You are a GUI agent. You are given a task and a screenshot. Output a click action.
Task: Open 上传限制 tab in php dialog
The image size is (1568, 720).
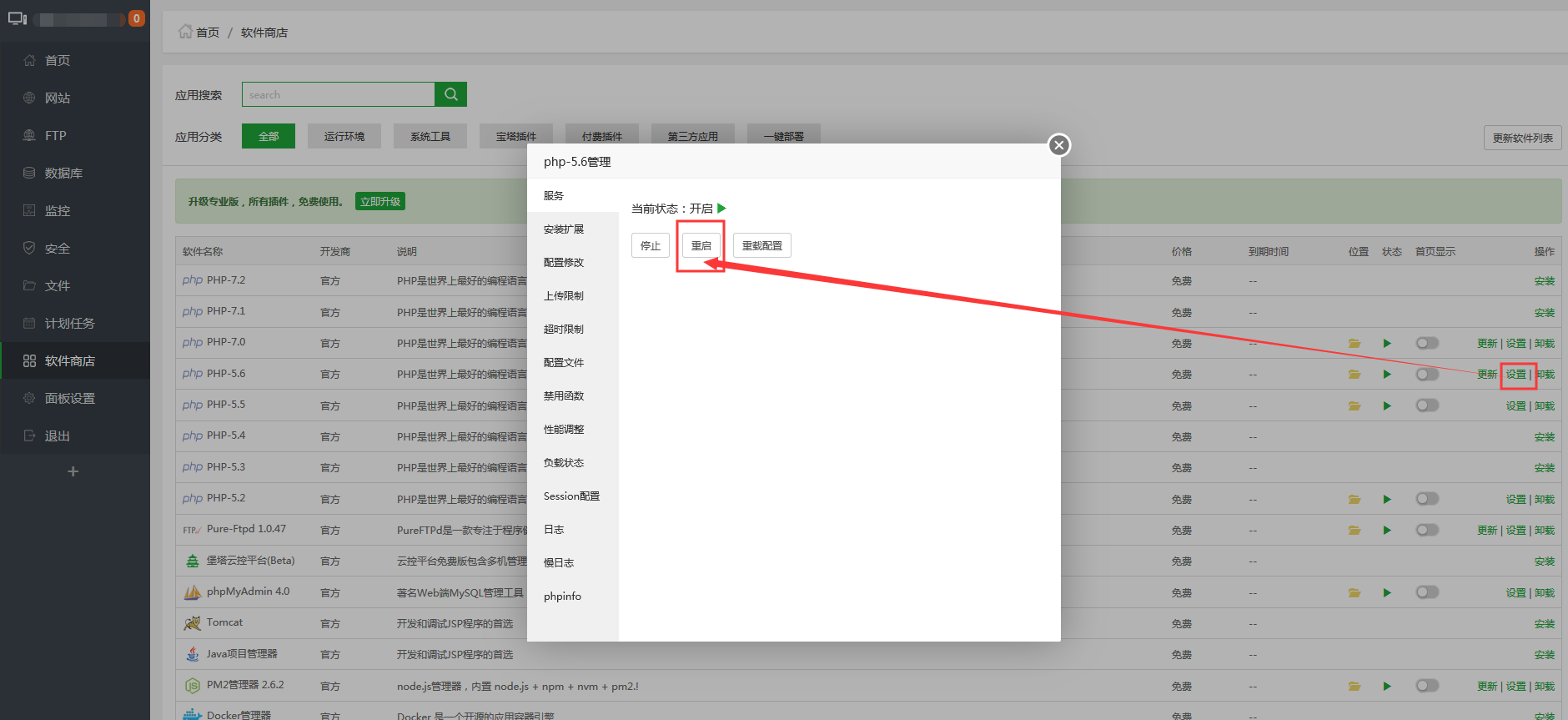[573, 295]
